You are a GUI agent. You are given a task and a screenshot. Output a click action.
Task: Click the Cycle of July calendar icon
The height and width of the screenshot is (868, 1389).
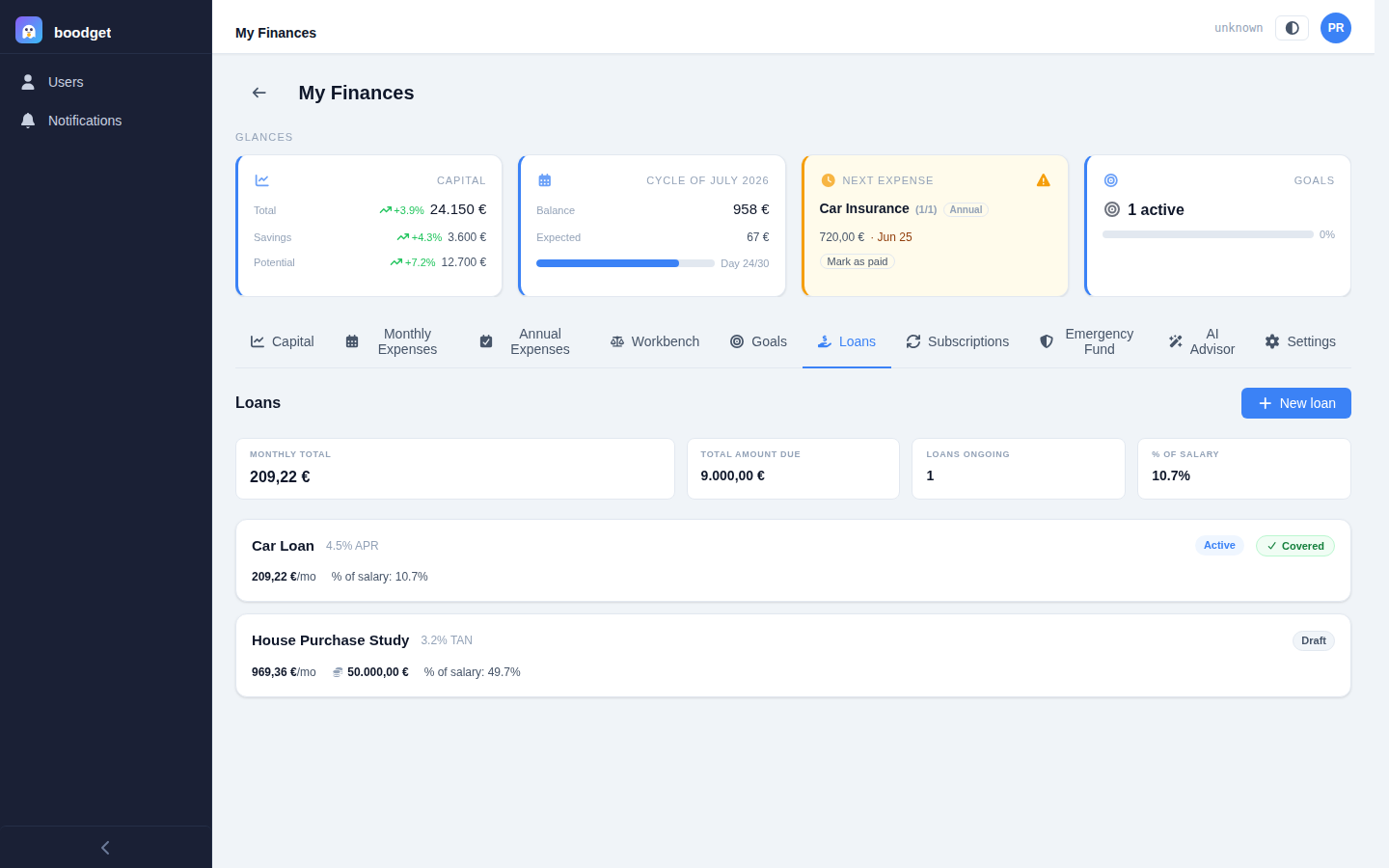544,180
